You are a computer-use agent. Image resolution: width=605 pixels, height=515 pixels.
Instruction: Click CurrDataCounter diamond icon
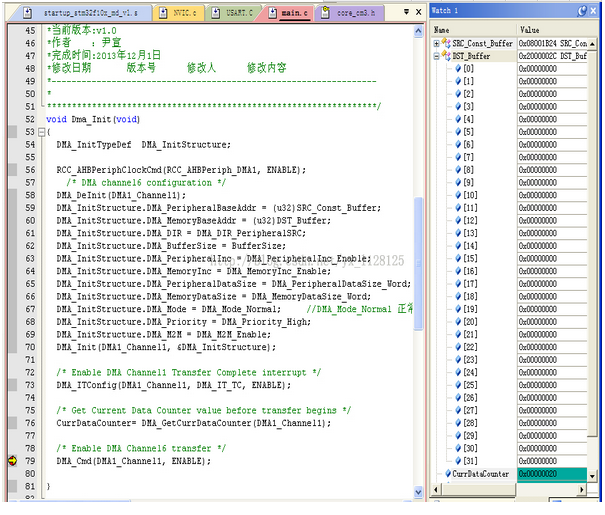[448, 473]
